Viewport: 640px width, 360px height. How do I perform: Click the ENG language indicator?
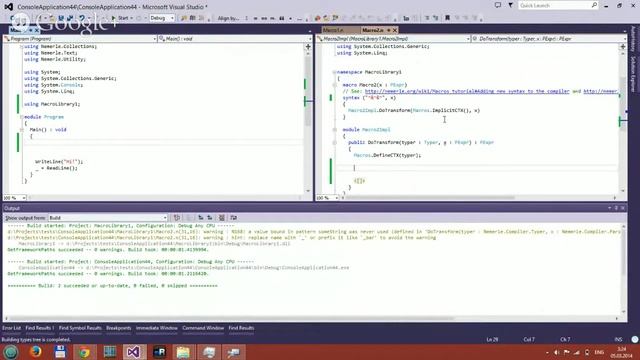pos(599,352)
